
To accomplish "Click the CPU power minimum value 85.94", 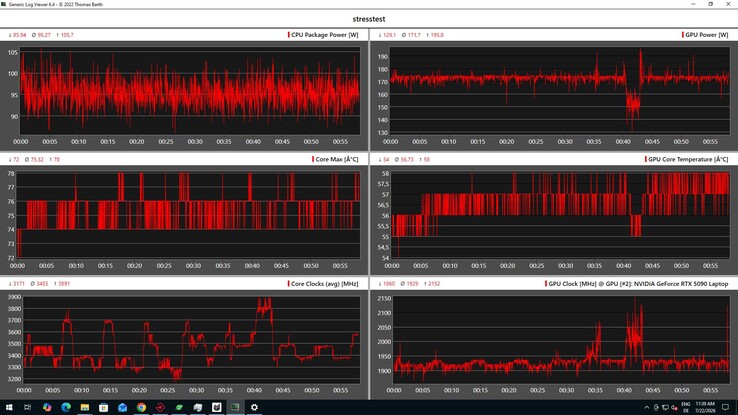I will point(19,35).
